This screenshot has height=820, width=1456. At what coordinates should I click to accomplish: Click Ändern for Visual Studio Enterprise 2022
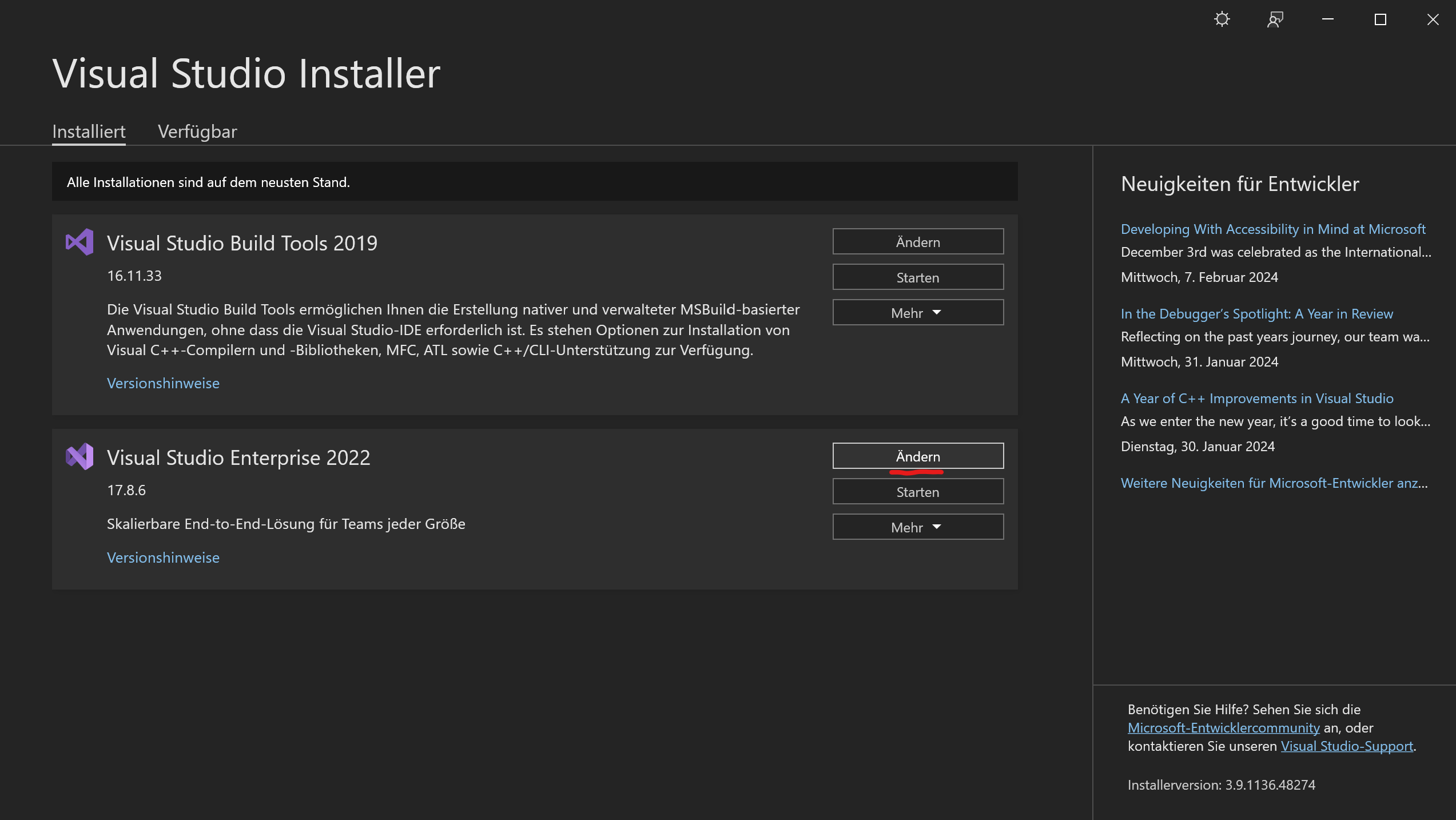918,456
